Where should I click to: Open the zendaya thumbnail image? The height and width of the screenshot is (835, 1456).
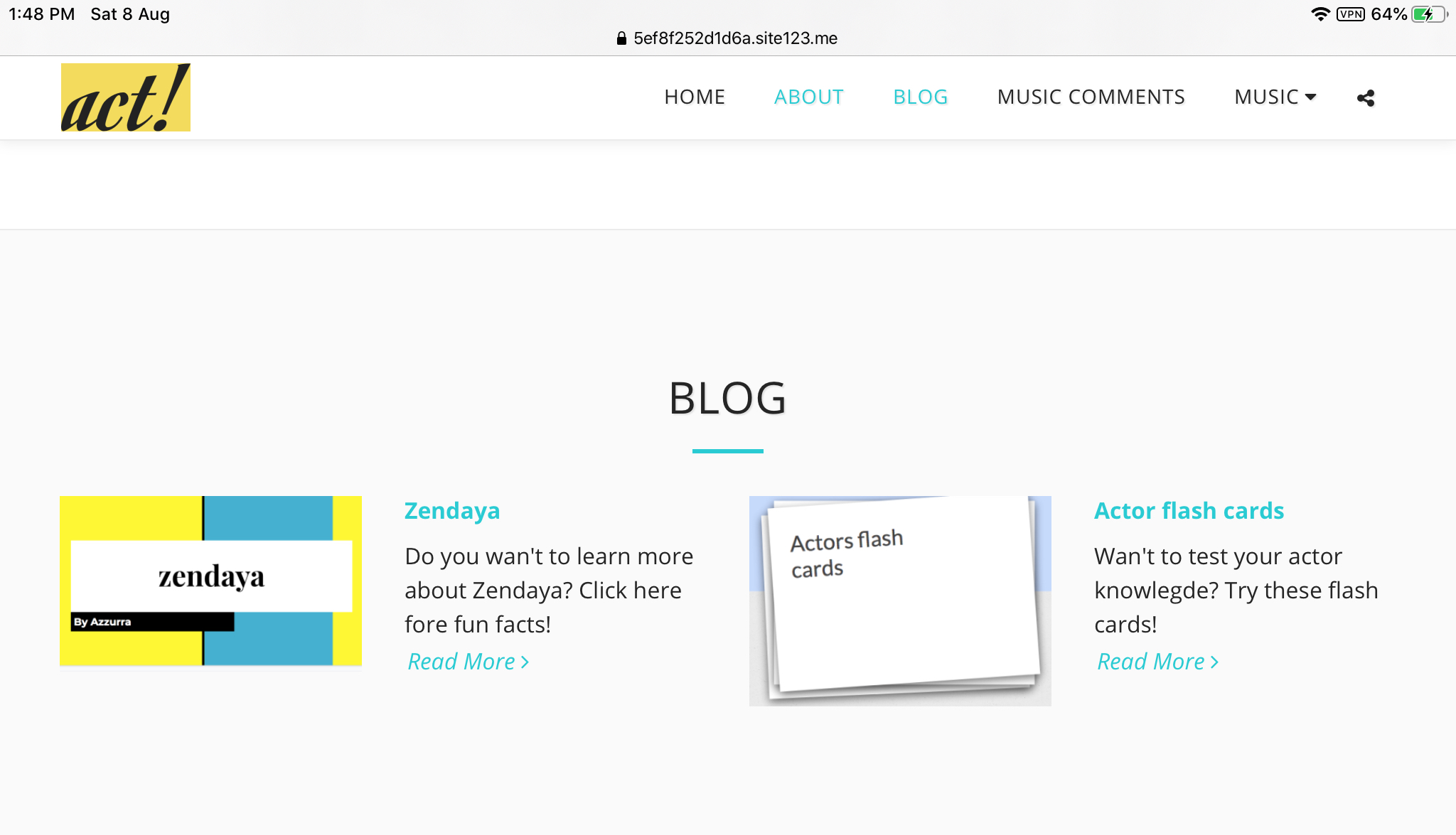(x=210, y=581)
